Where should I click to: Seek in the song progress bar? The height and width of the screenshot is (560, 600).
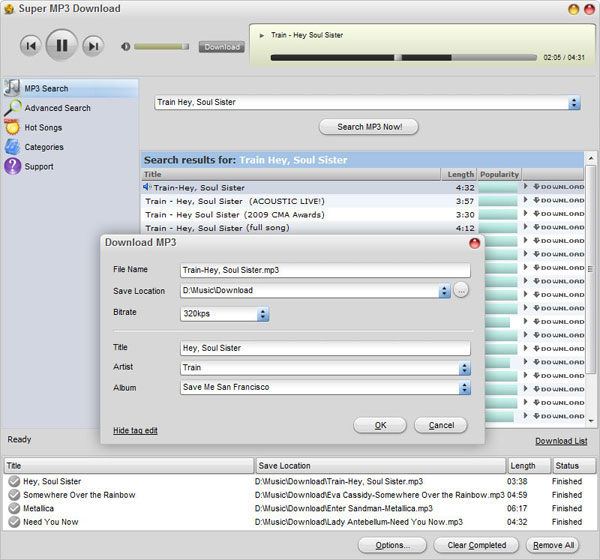[x=404, y=58]
